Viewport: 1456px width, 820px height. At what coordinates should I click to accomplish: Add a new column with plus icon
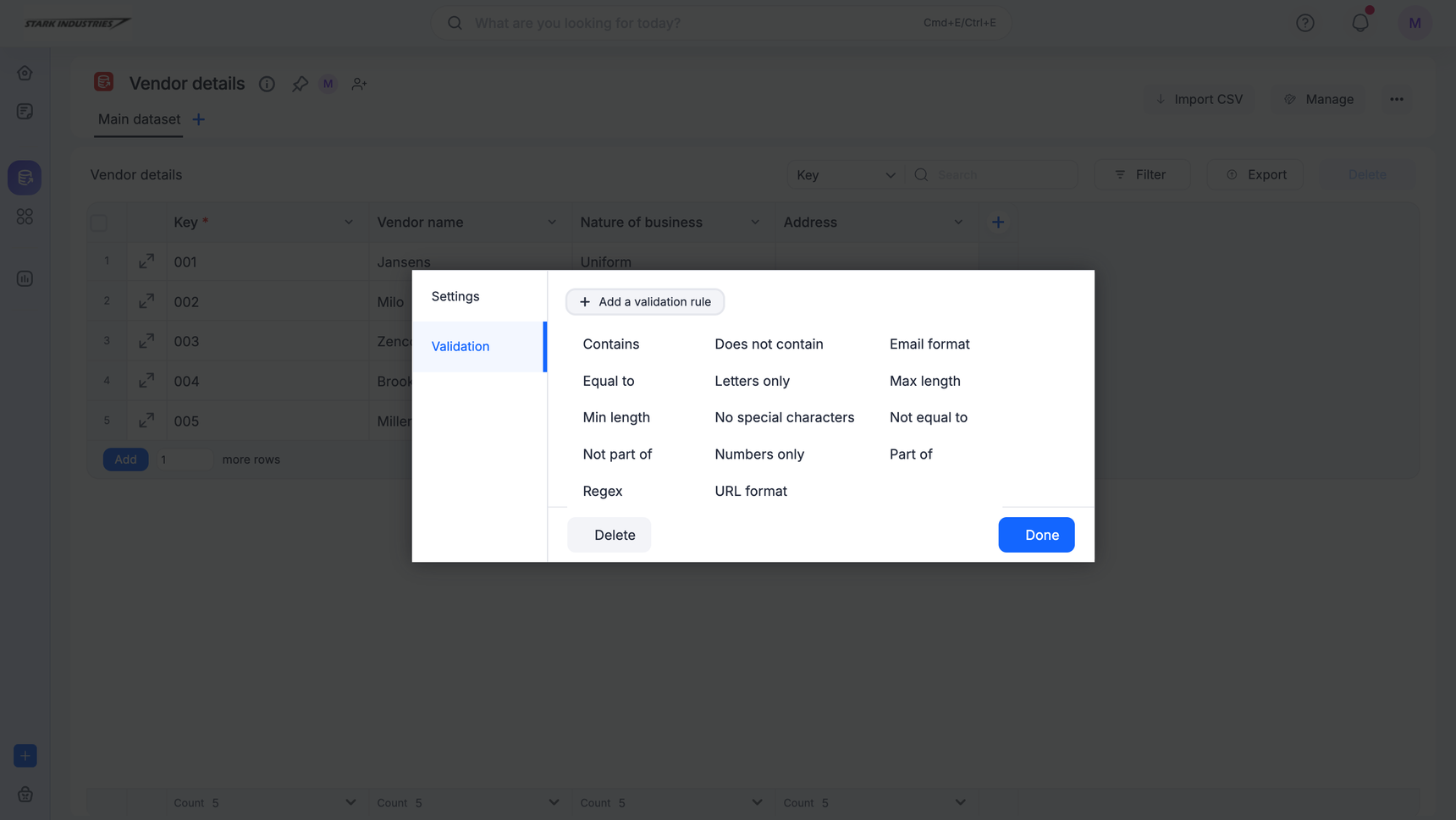click(998, 222)
